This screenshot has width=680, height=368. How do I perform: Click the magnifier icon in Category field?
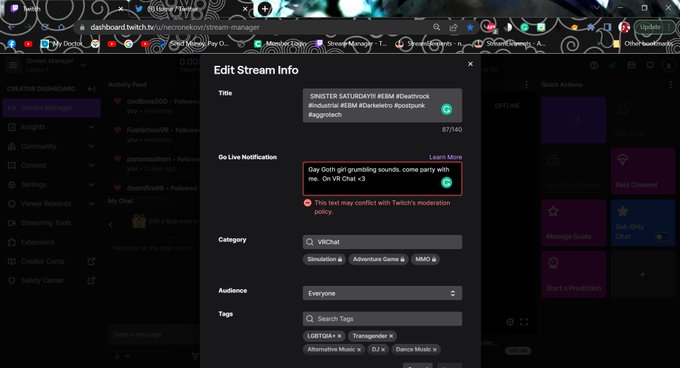tap(310, 242)
